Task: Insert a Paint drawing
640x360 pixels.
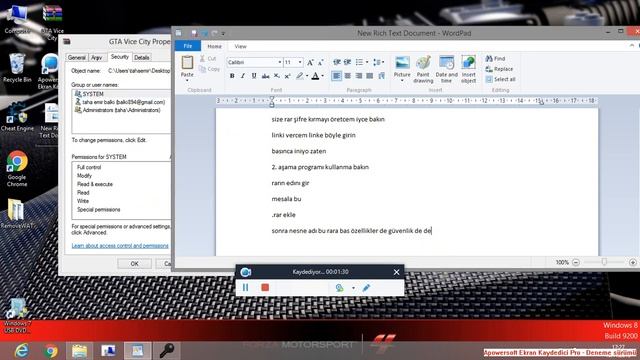Action: point(423,69)
